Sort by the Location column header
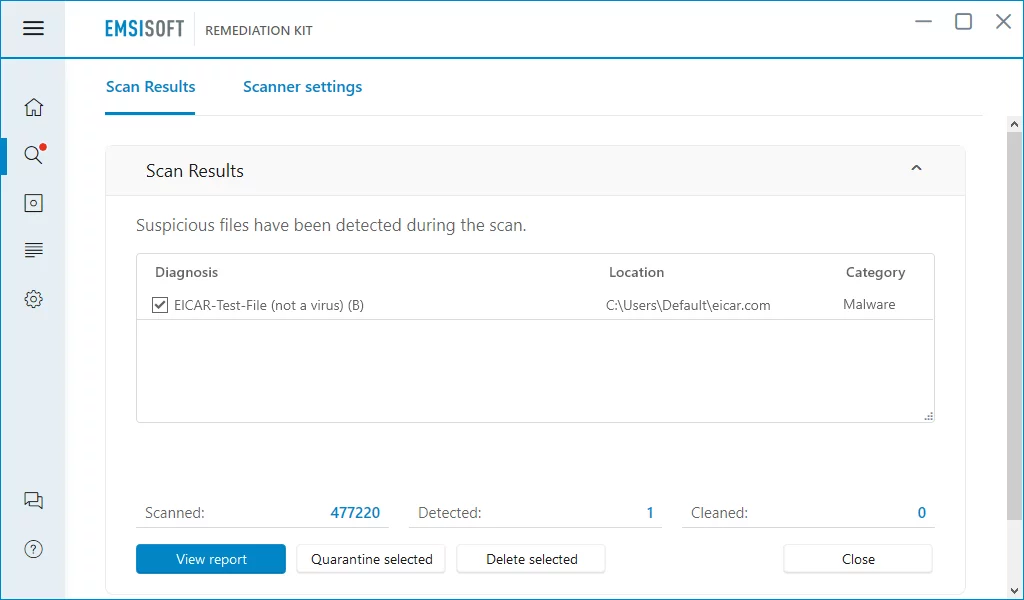1024x600 pixels. pyautogui.click(x=636, y=272)
